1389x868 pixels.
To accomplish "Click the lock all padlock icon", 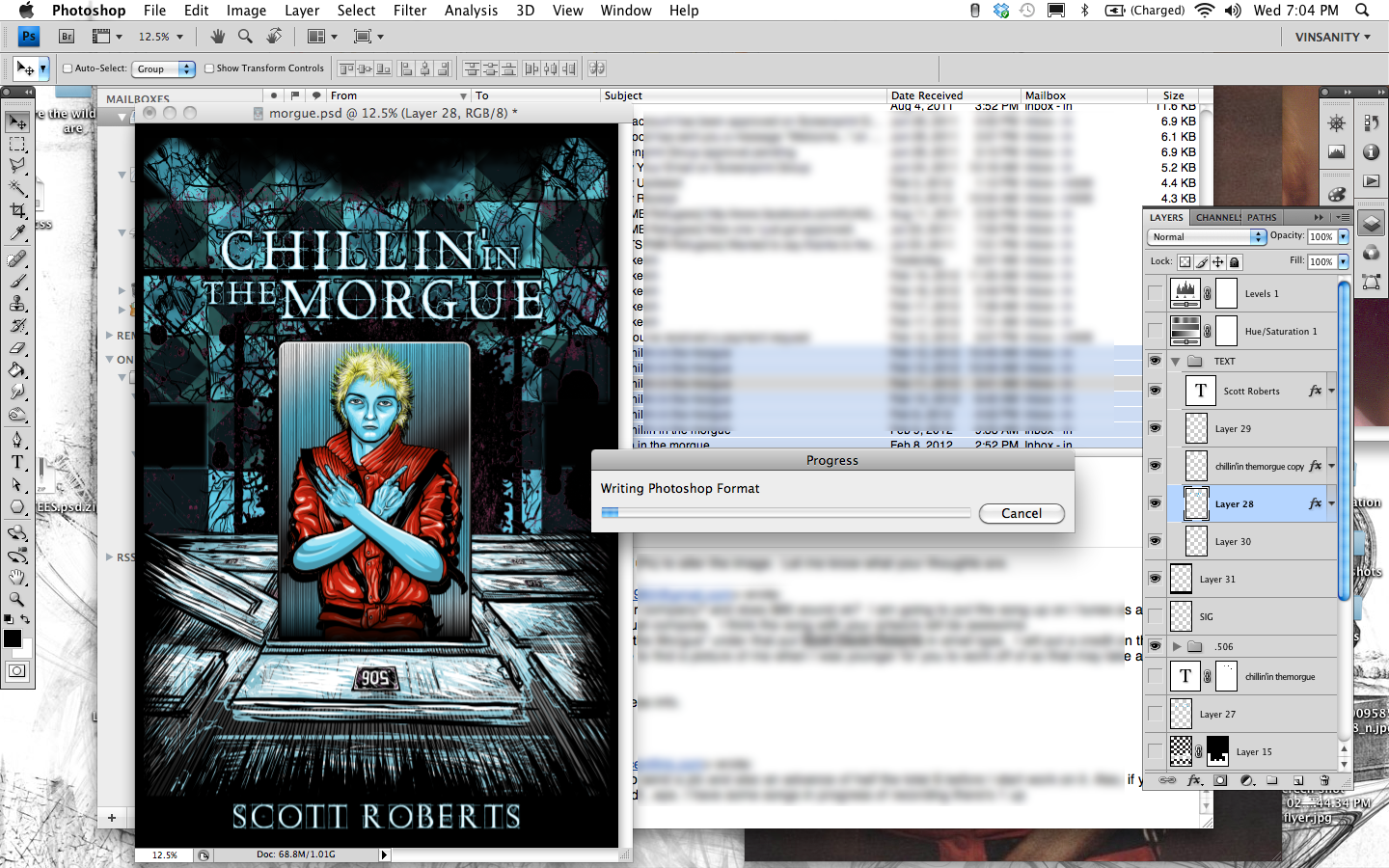I will (1235, 261).
